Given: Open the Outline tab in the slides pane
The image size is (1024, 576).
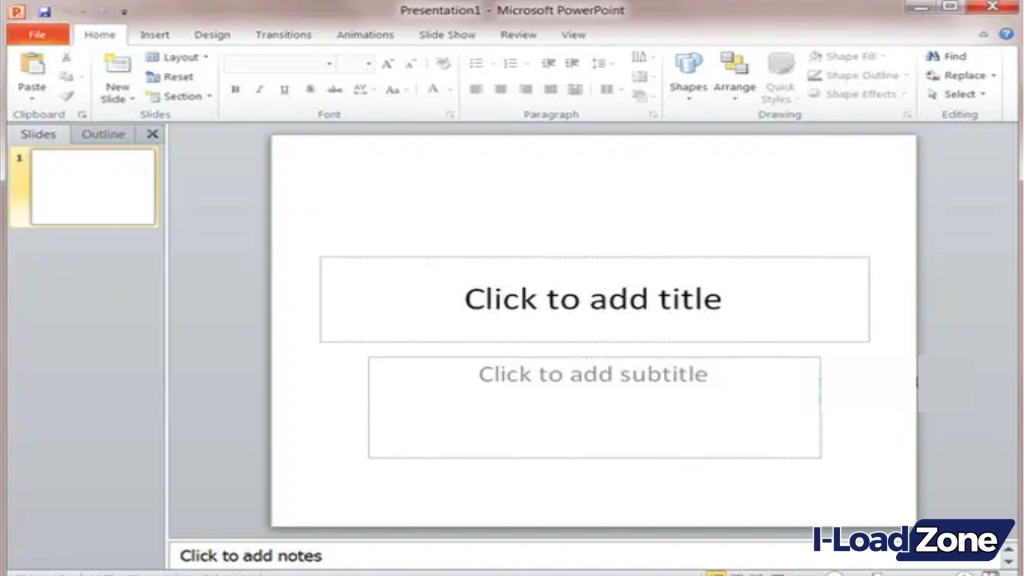Looking at the screenshot, I should 103,133.
